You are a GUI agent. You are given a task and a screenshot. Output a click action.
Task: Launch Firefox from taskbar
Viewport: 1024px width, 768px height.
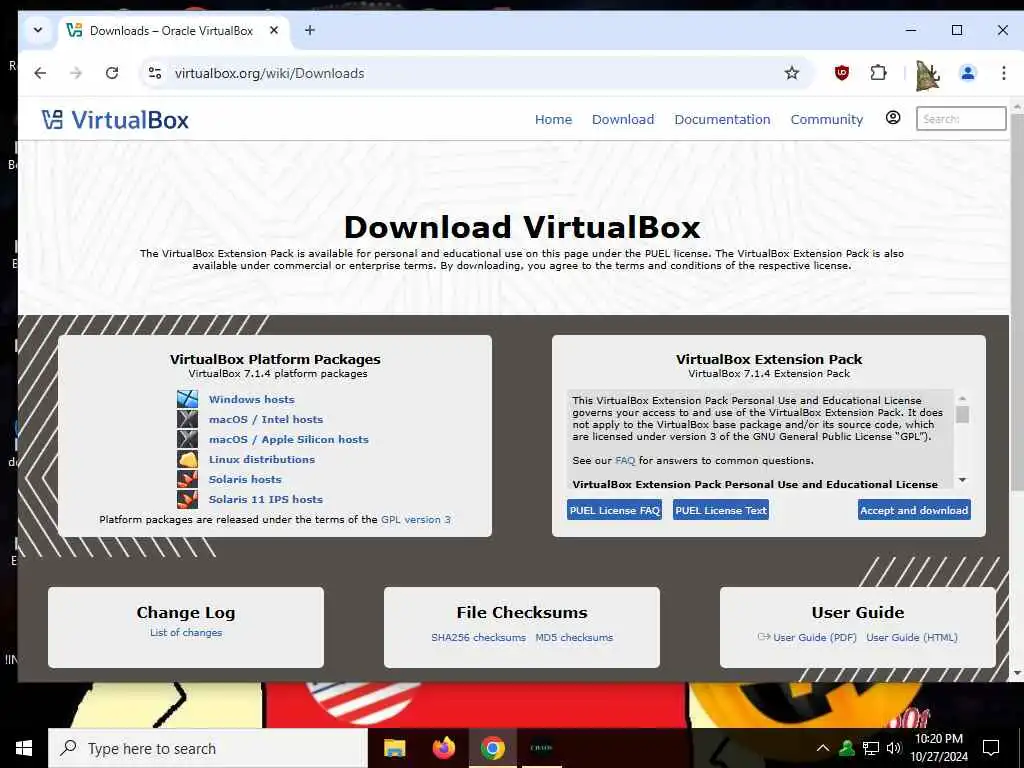point(443,748)
